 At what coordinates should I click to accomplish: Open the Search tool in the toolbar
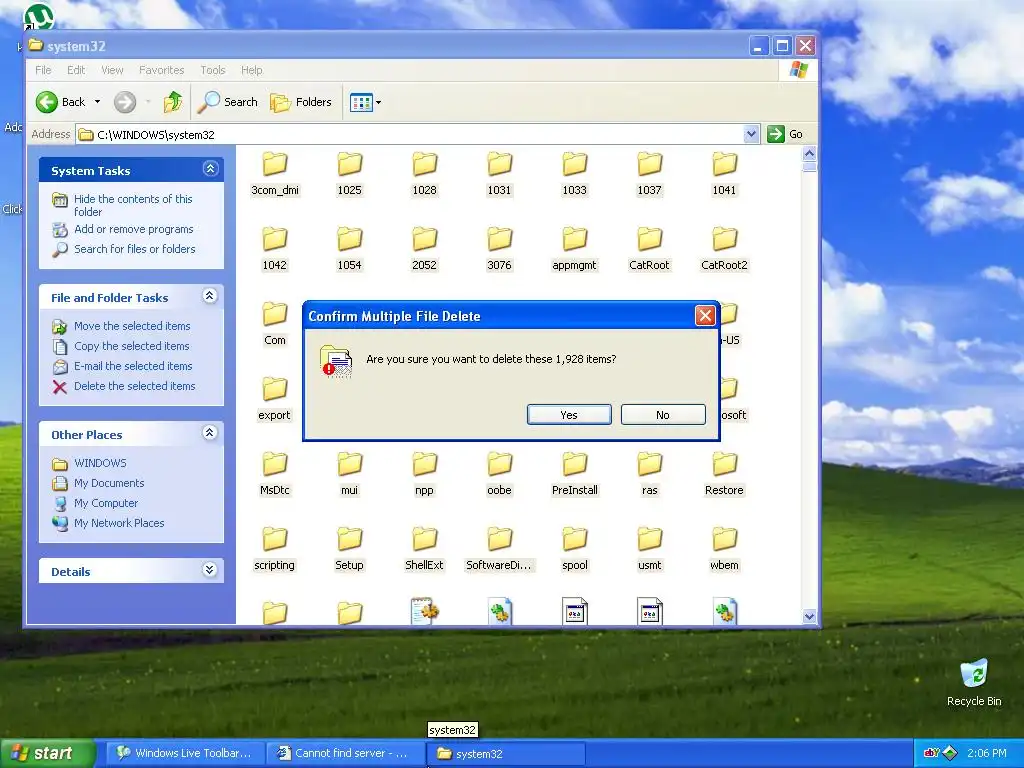pos(227,102)
